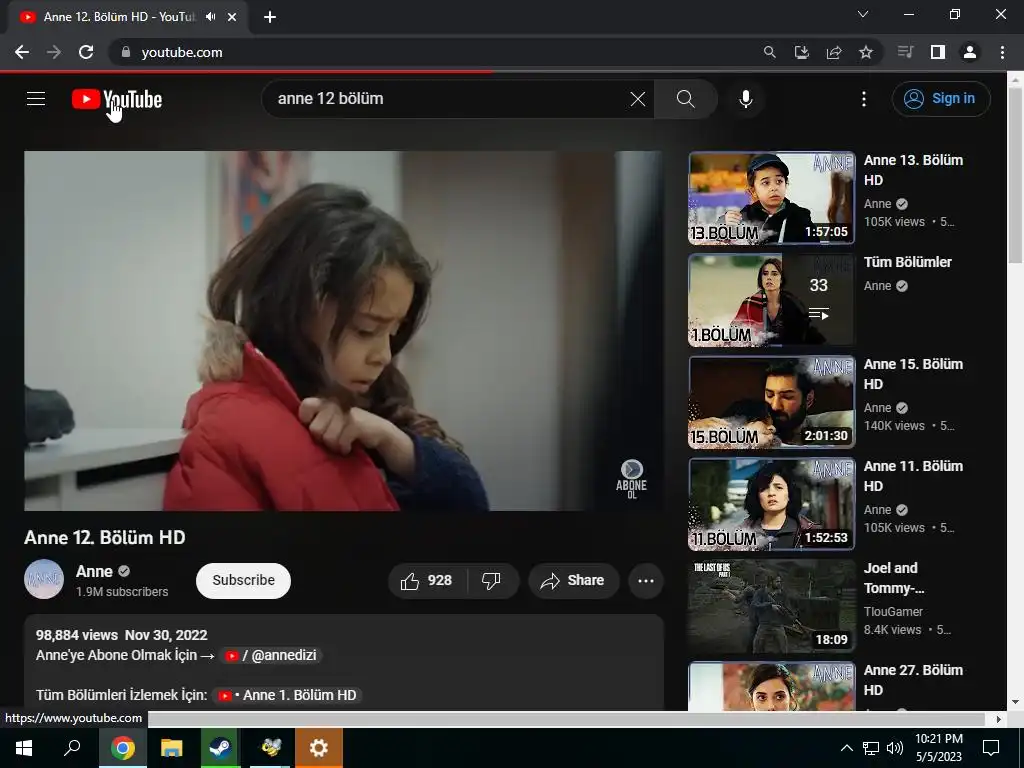Open the volume tray icon
This screenshot has width=1024, height=768.
pos(895,748)
